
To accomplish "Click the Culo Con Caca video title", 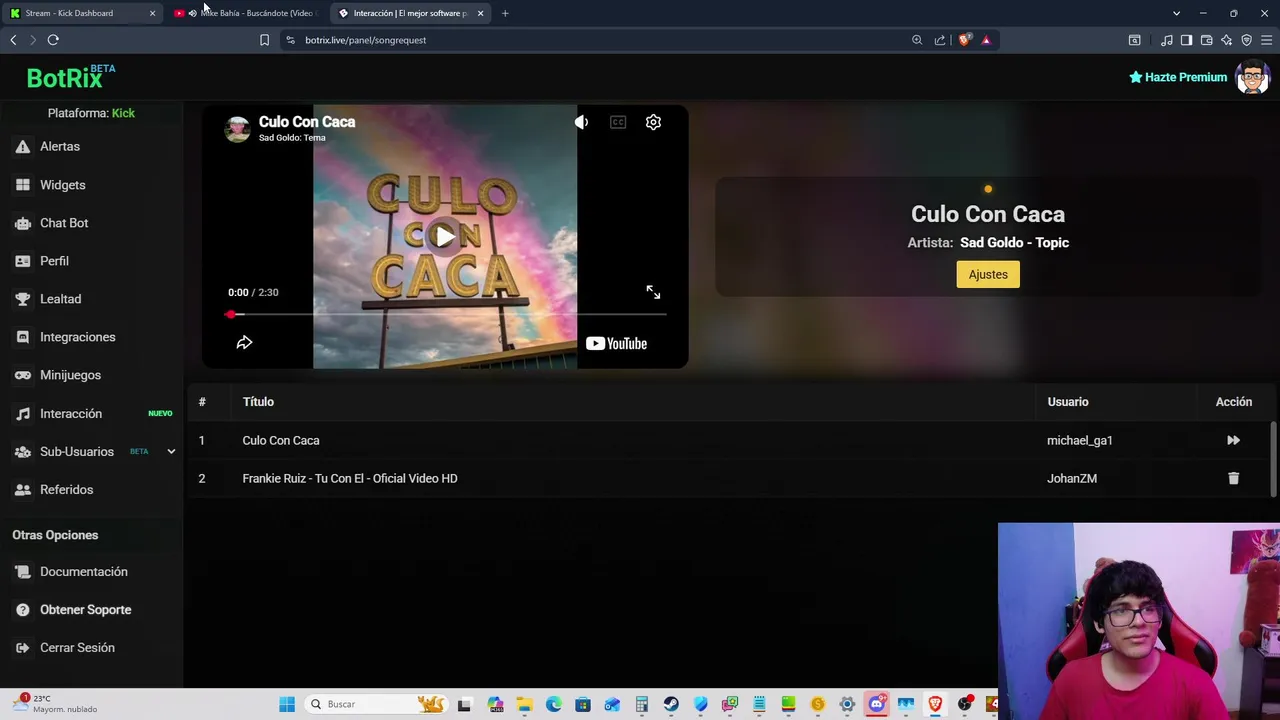I will tap(307, 122).
